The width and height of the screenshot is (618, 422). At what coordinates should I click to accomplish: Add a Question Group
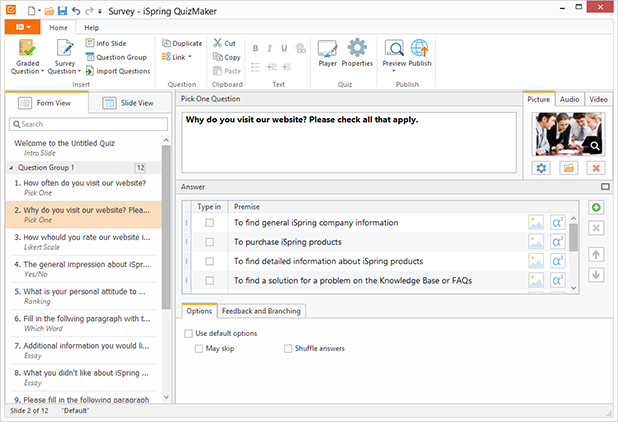[116, 57]
